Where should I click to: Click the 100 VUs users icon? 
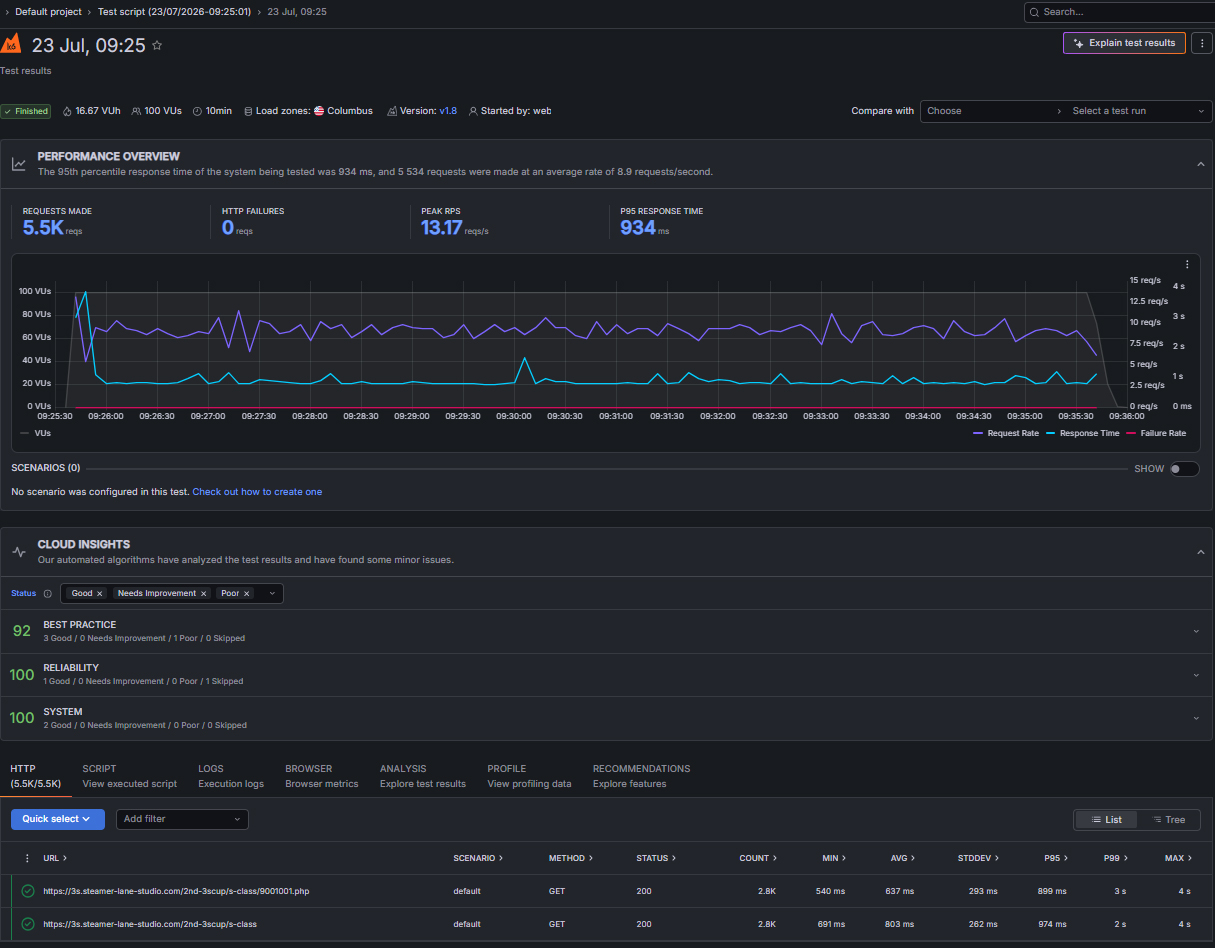tap(136, 111)
